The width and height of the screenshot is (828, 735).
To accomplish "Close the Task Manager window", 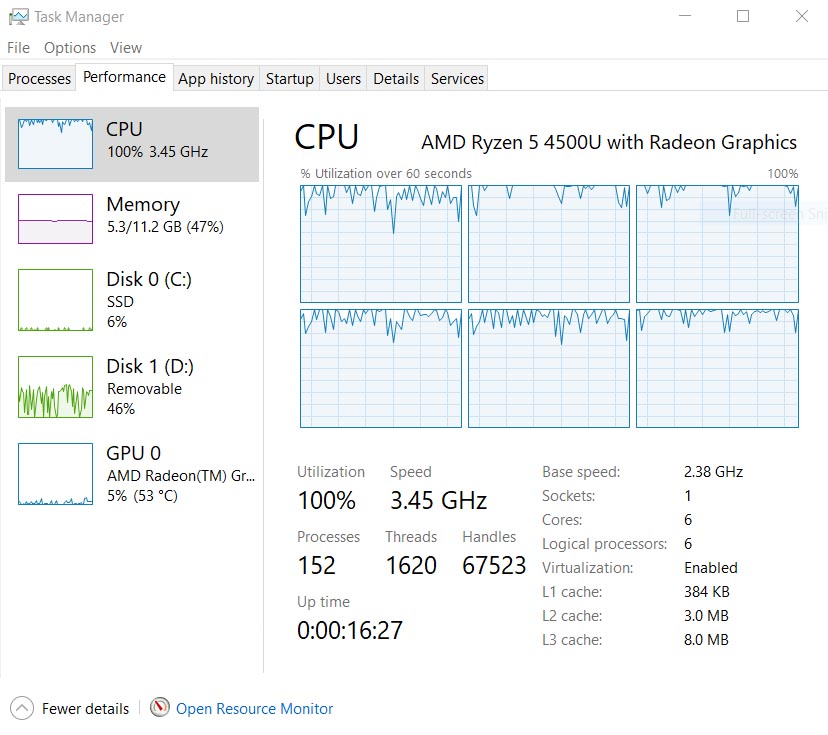I will pyautogui.click(x=802, y=16).
